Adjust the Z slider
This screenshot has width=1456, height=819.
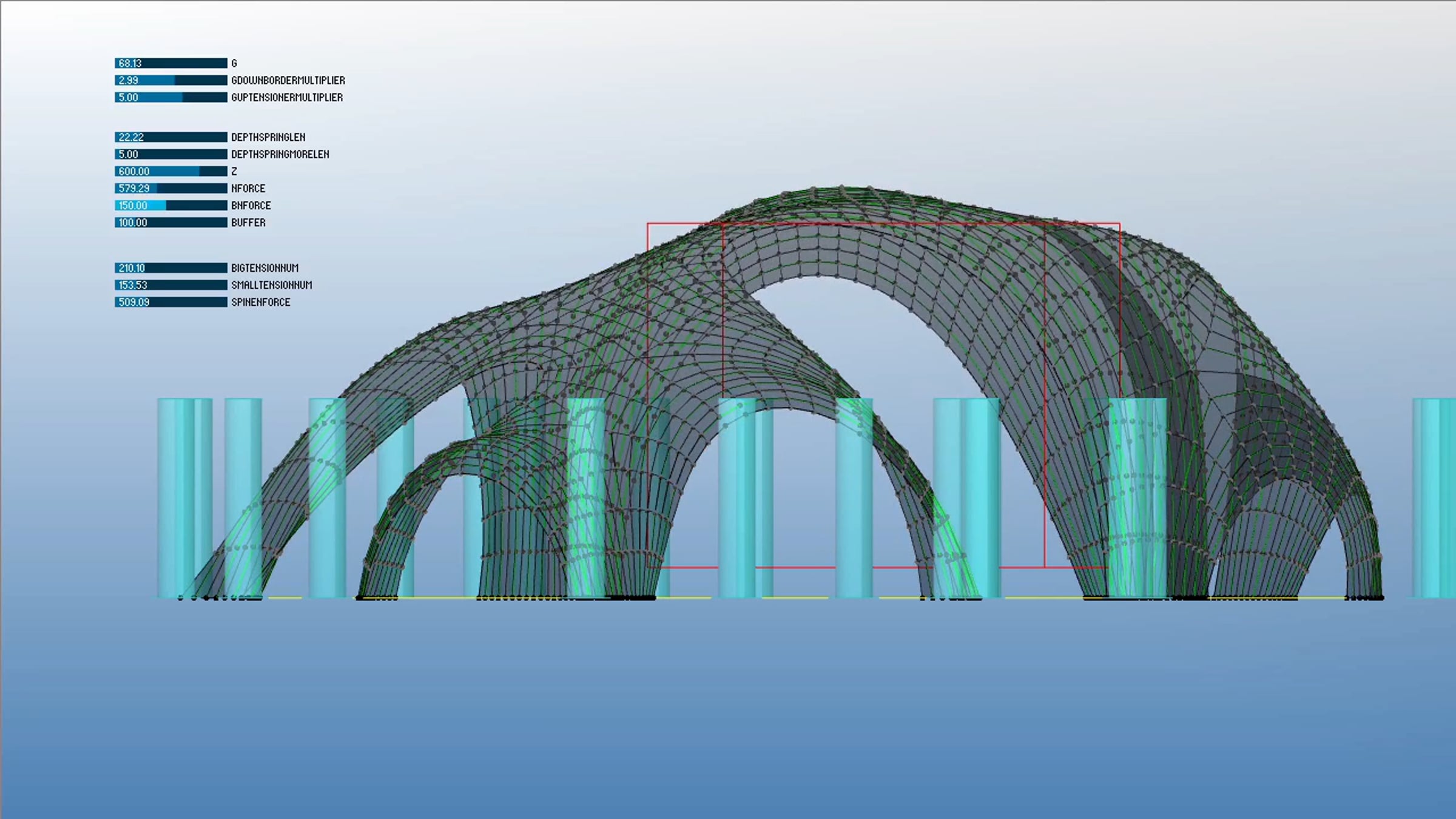(x=171, y=171)
